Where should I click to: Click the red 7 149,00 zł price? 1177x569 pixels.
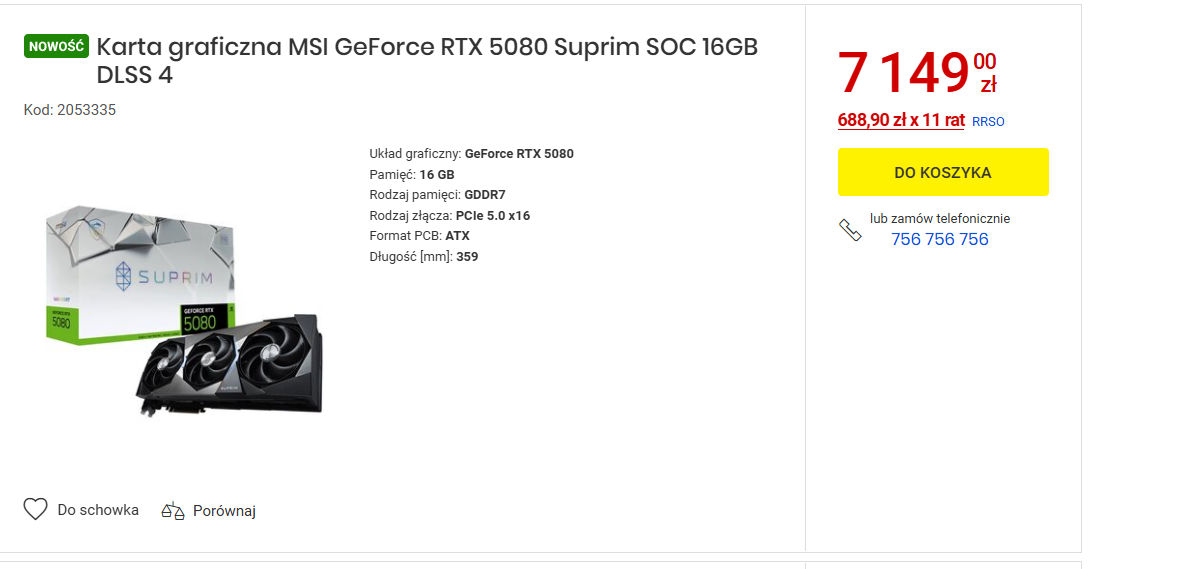point(915,73)
